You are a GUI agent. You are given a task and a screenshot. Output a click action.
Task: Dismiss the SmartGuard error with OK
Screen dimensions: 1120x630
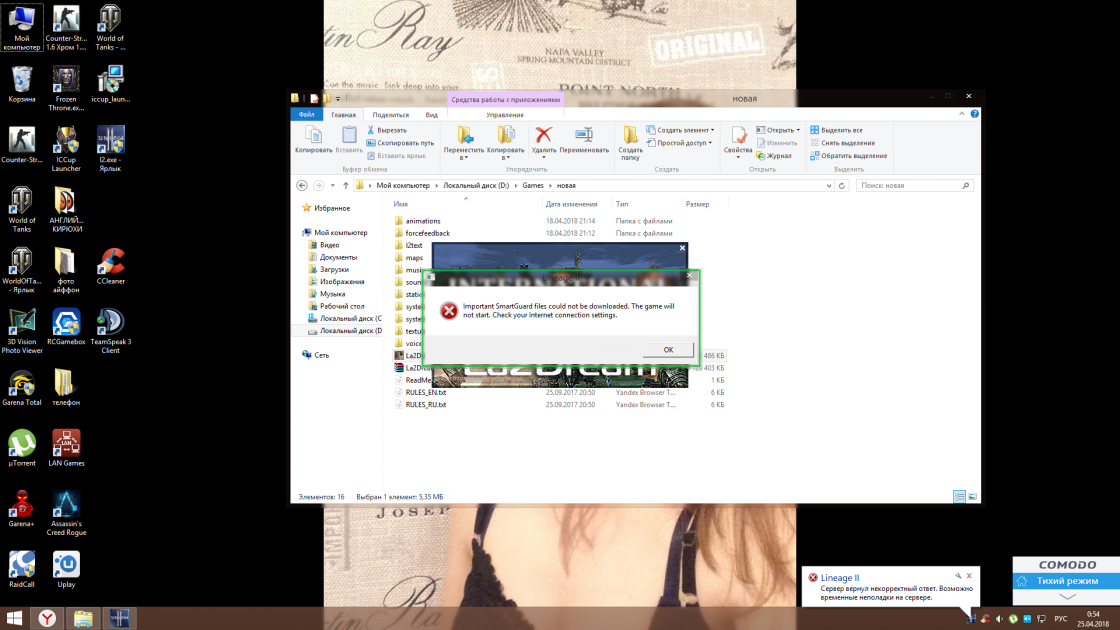click(x=667, y=349)
